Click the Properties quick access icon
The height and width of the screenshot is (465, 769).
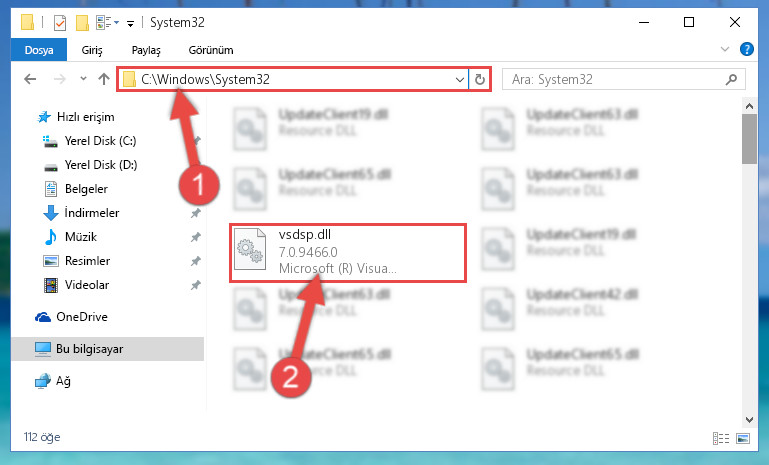pos(60,23)
